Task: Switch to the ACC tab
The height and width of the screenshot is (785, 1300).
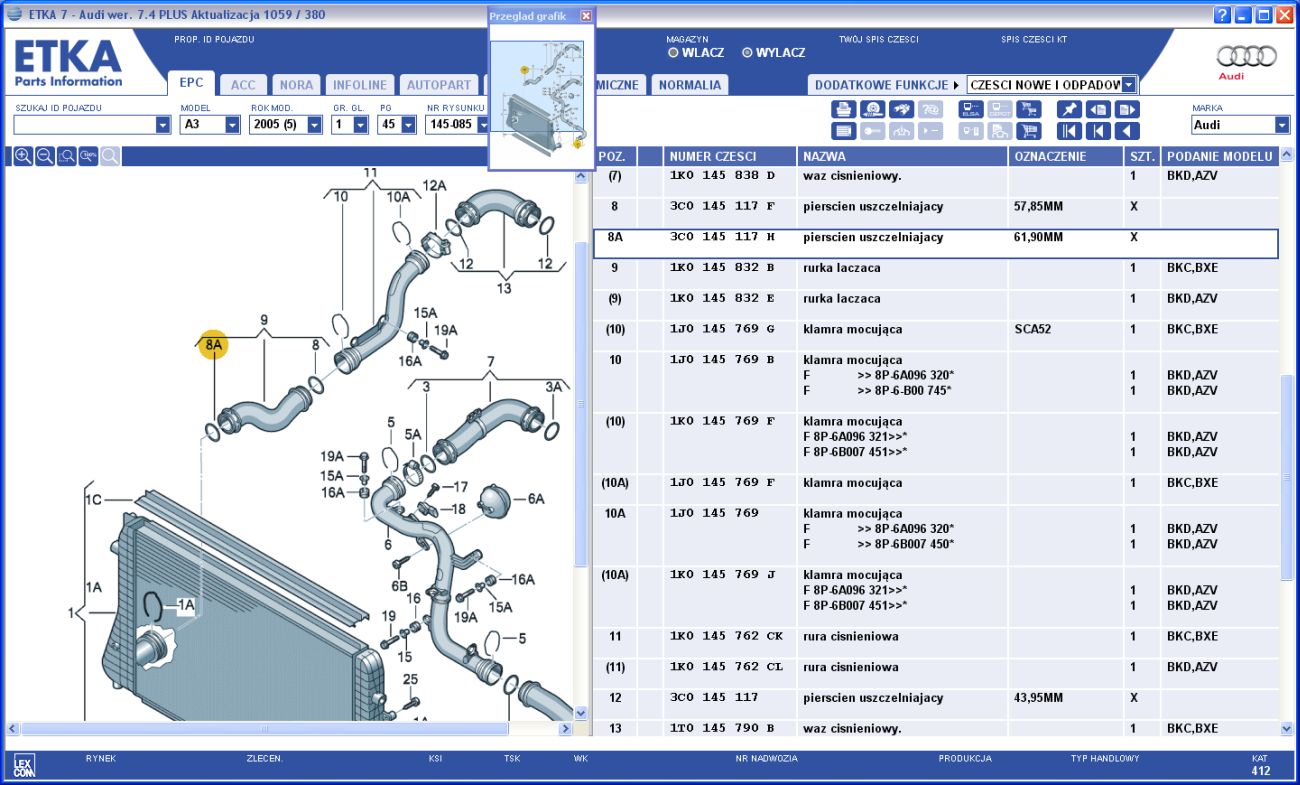Action: pyautogui.click(x=243, y=85)
